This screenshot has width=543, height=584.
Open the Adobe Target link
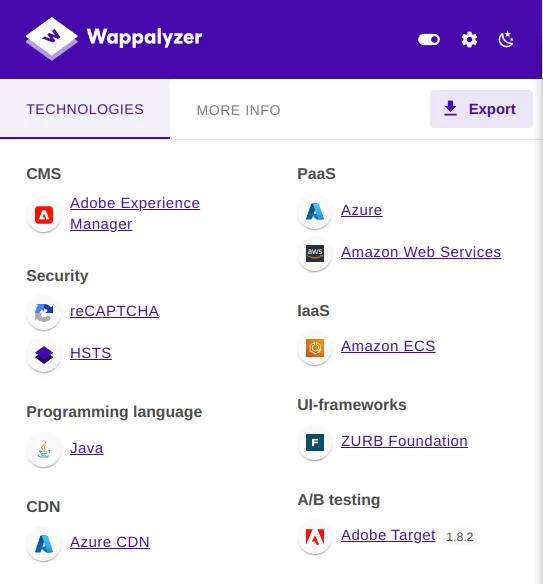click(x=388, y=535)
